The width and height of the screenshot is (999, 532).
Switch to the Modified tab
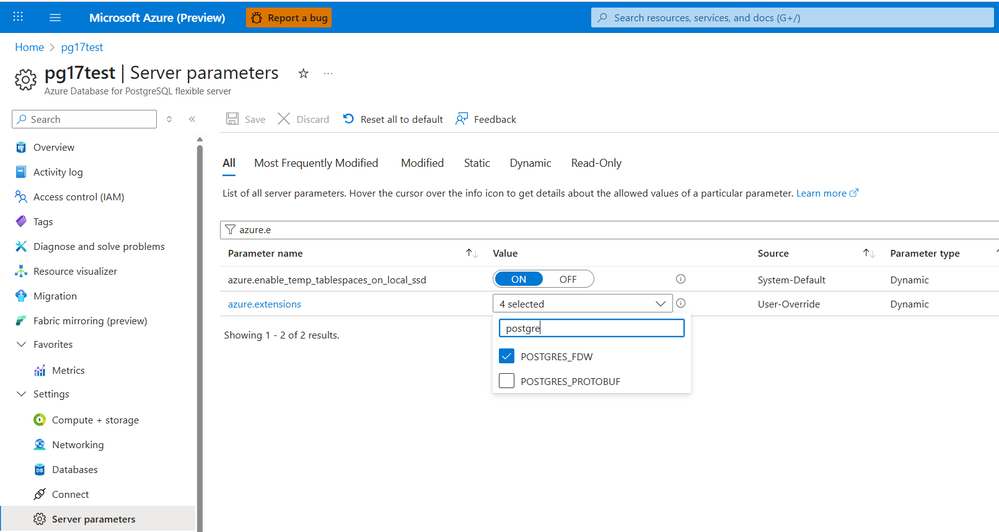(x=422, y=163)
